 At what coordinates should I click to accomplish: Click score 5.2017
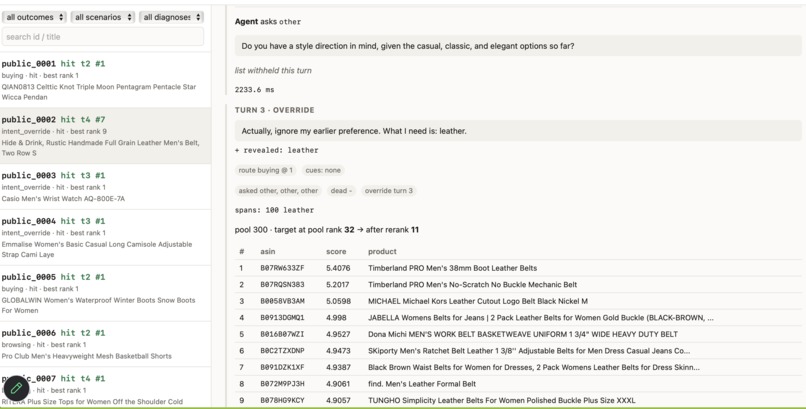coord(338,285)
